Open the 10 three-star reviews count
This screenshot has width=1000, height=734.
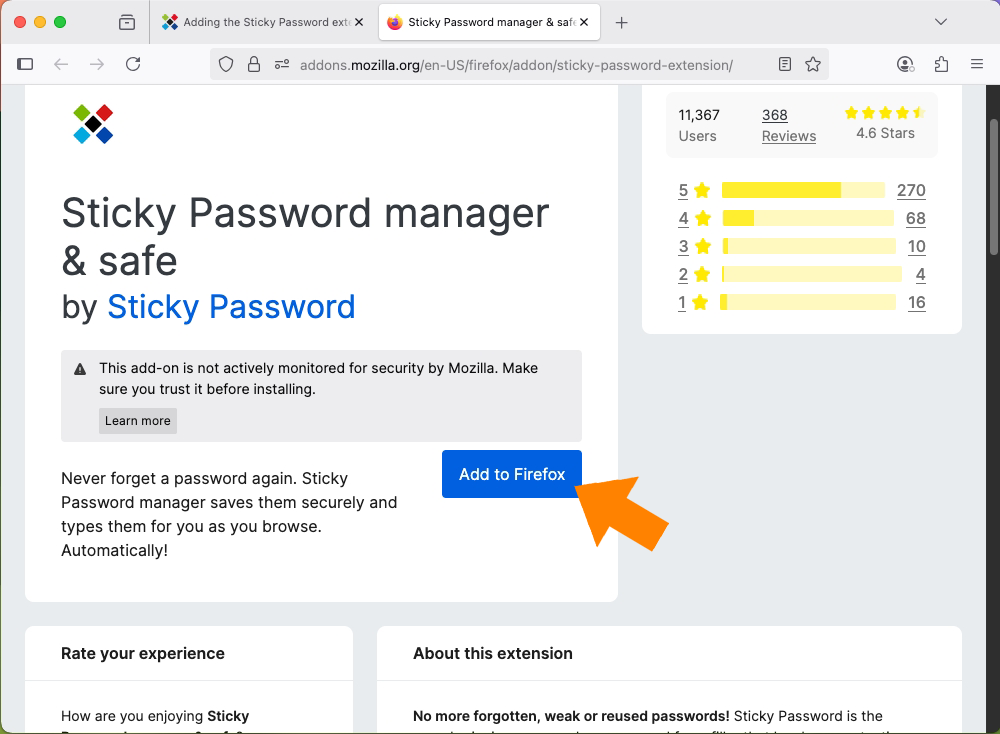916,246
